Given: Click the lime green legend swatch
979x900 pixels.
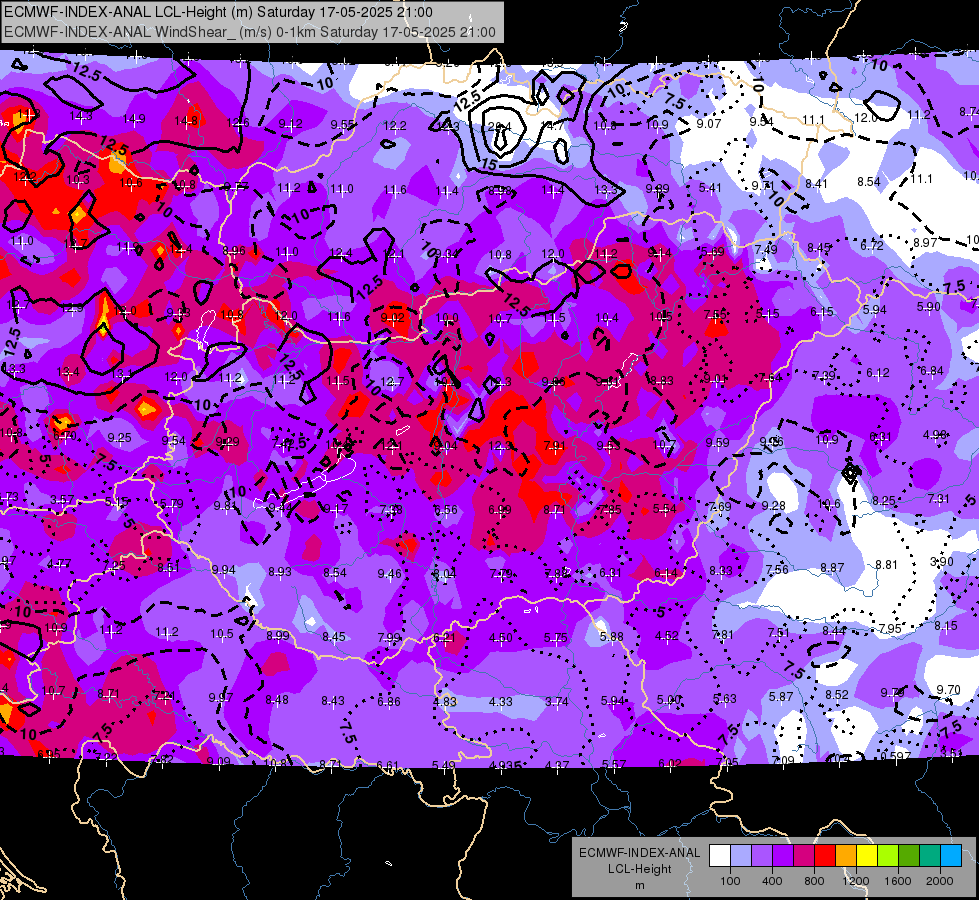Looking at the screenshot, I should pyautogui.click(x=888, y=856).
